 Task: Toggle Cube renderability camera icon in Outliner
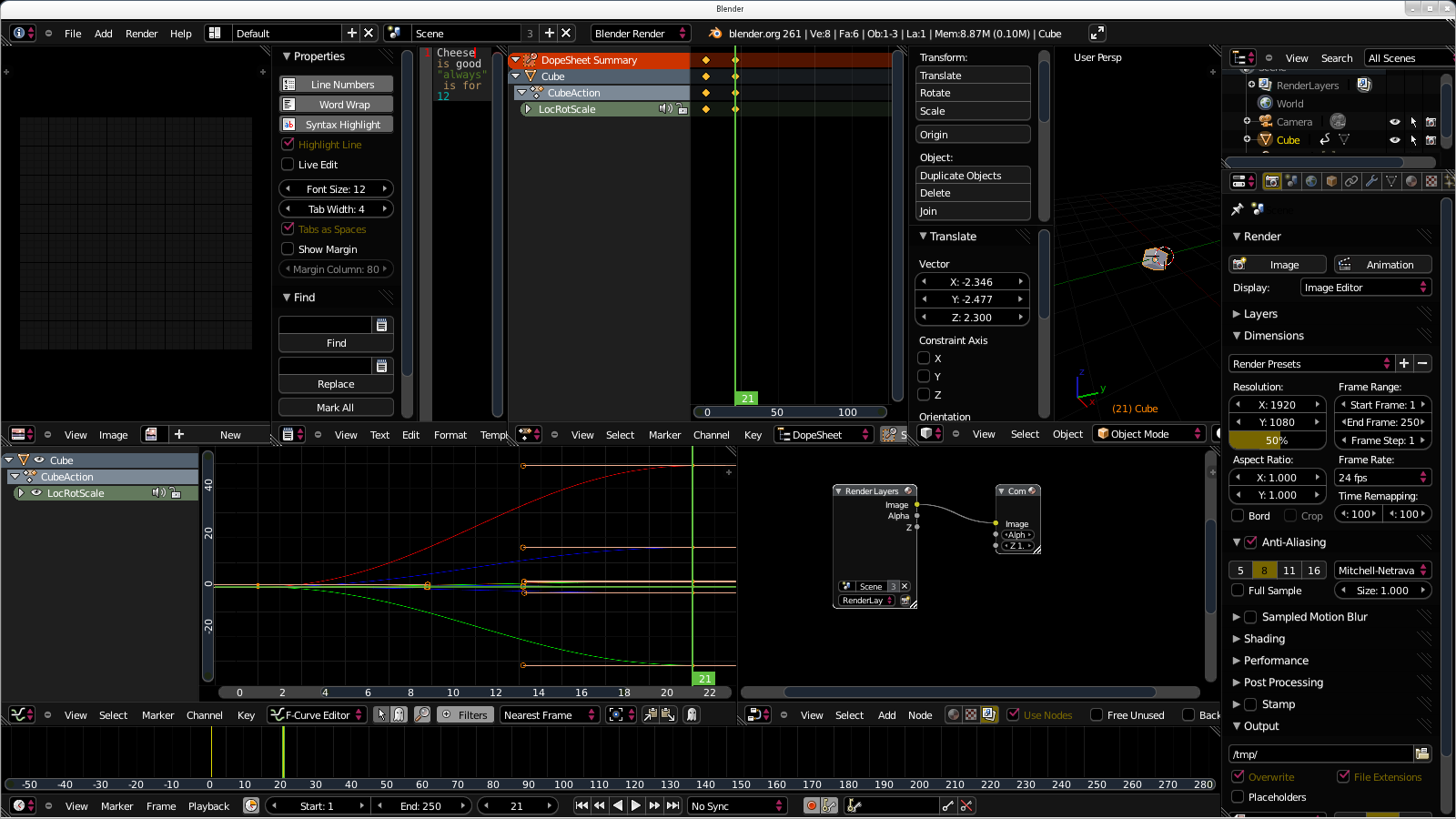(x=1431, y=140)
